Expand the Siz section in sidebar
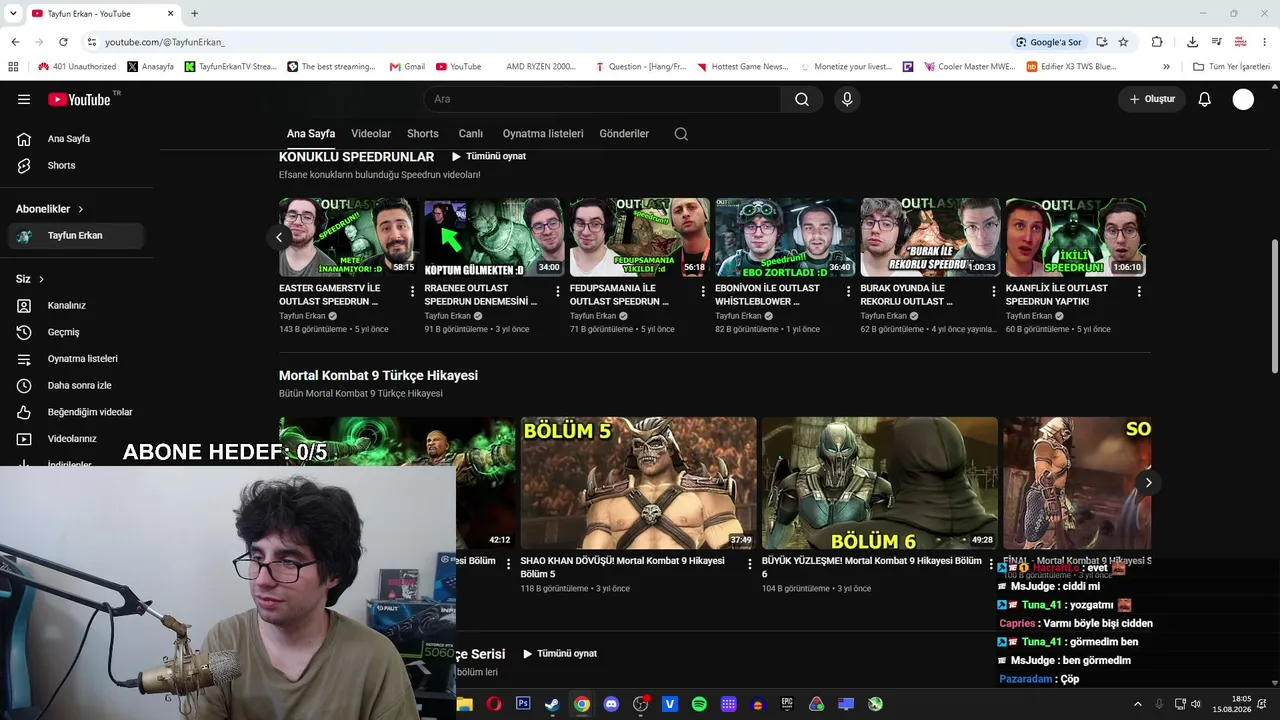This screenshot has width=1280, height=720. 30,279
